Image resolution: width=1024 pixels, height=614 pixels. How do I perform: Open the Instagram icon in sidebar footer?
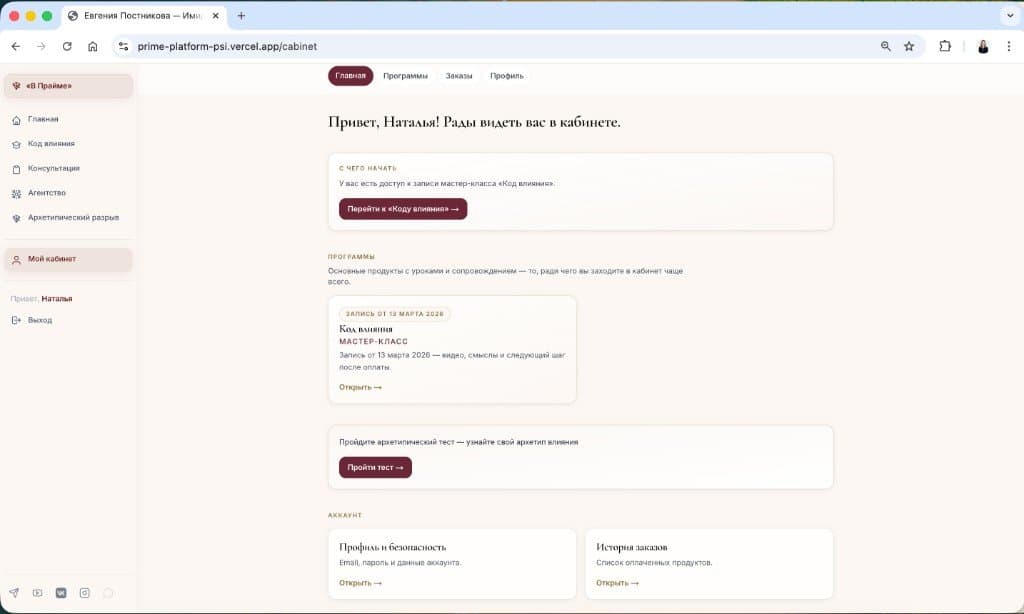pyautogui.click(x=84, y=593)
